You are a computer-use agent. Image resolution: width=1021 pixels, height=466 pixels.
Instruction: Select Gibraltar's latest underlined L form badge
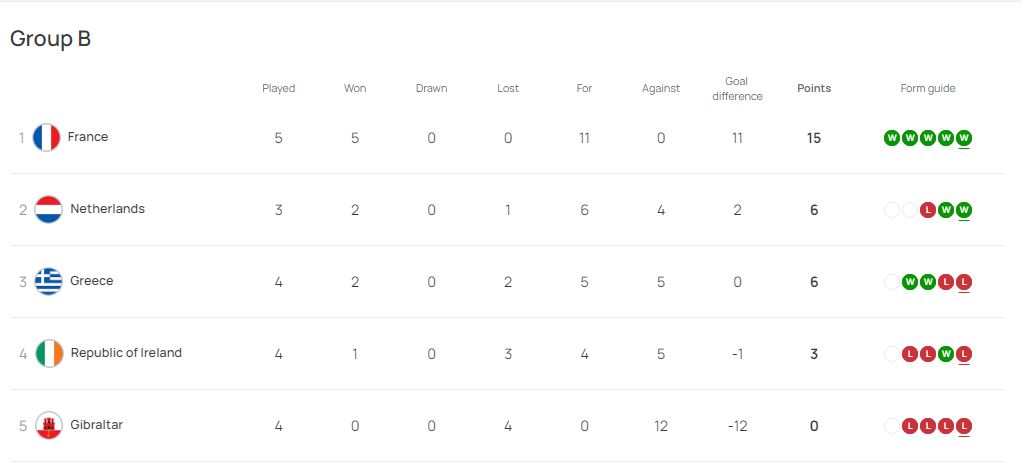(x=964, y=426)
